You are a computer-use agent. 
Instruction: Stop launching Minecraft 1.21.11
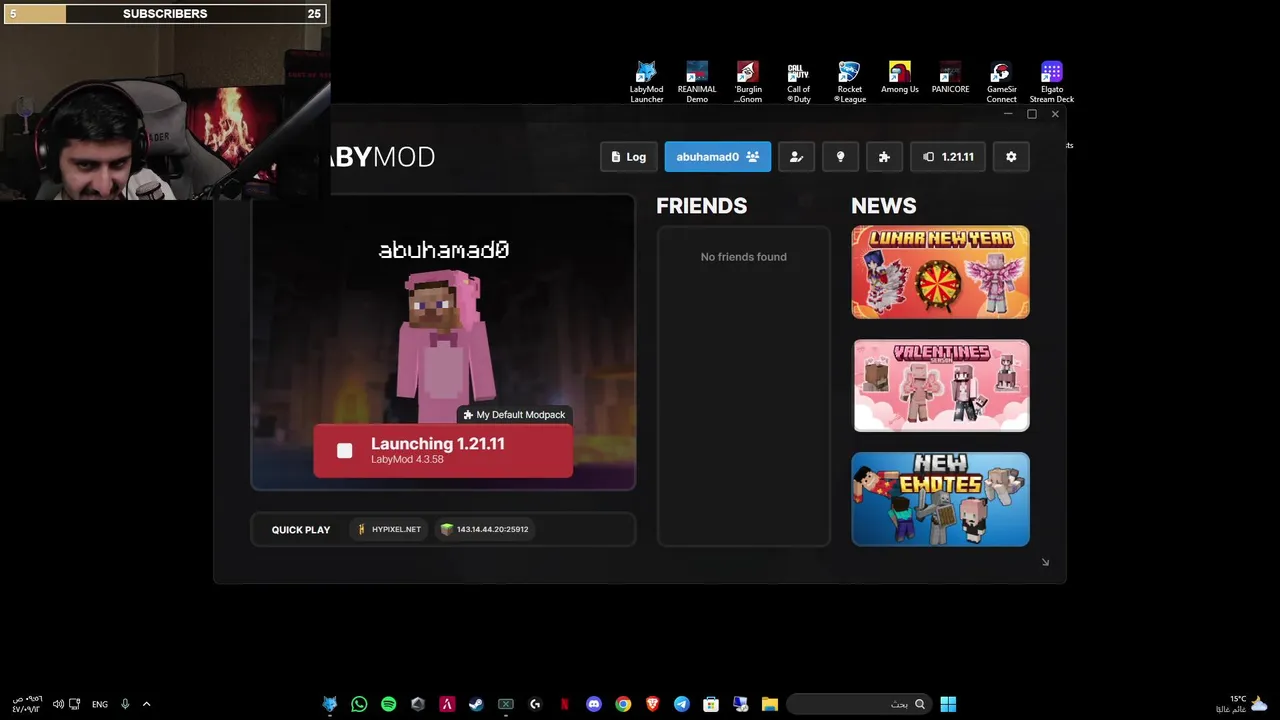pos(443,451)
